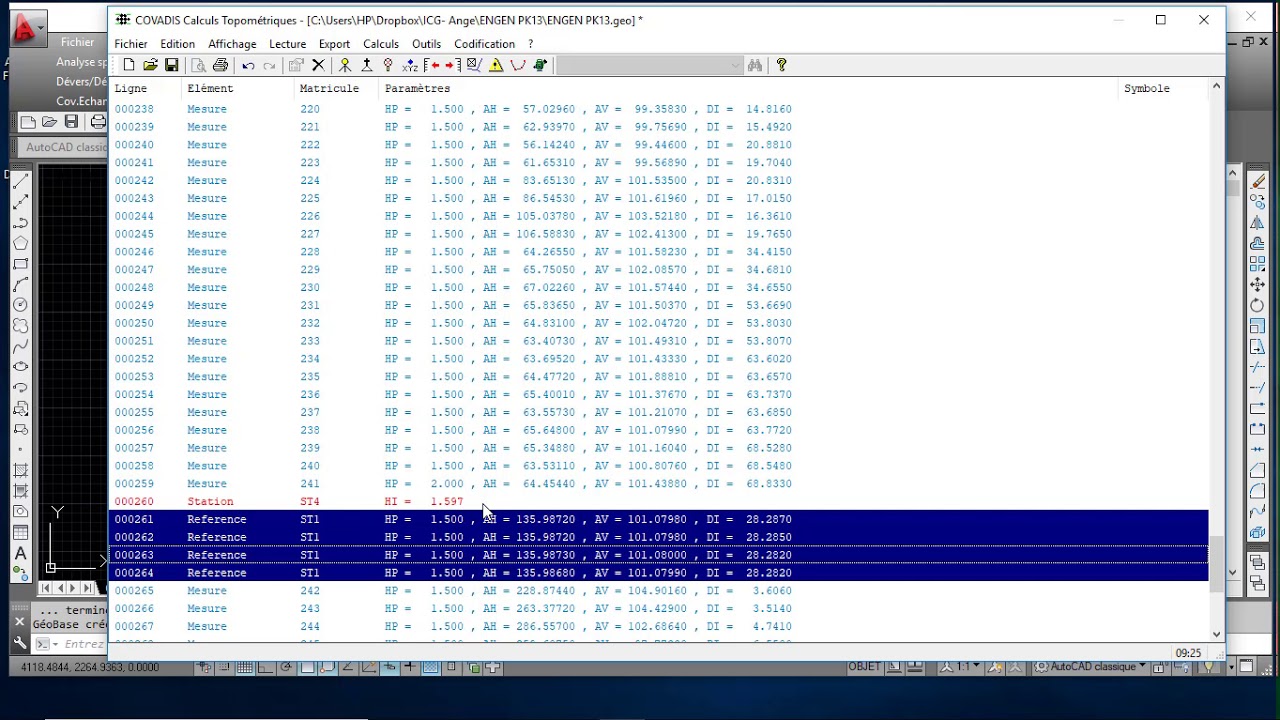Click the Fichier tab in AutoCAD window
Image resolution: width=1280 pixels, height=720 pixels.
[77, 42]
